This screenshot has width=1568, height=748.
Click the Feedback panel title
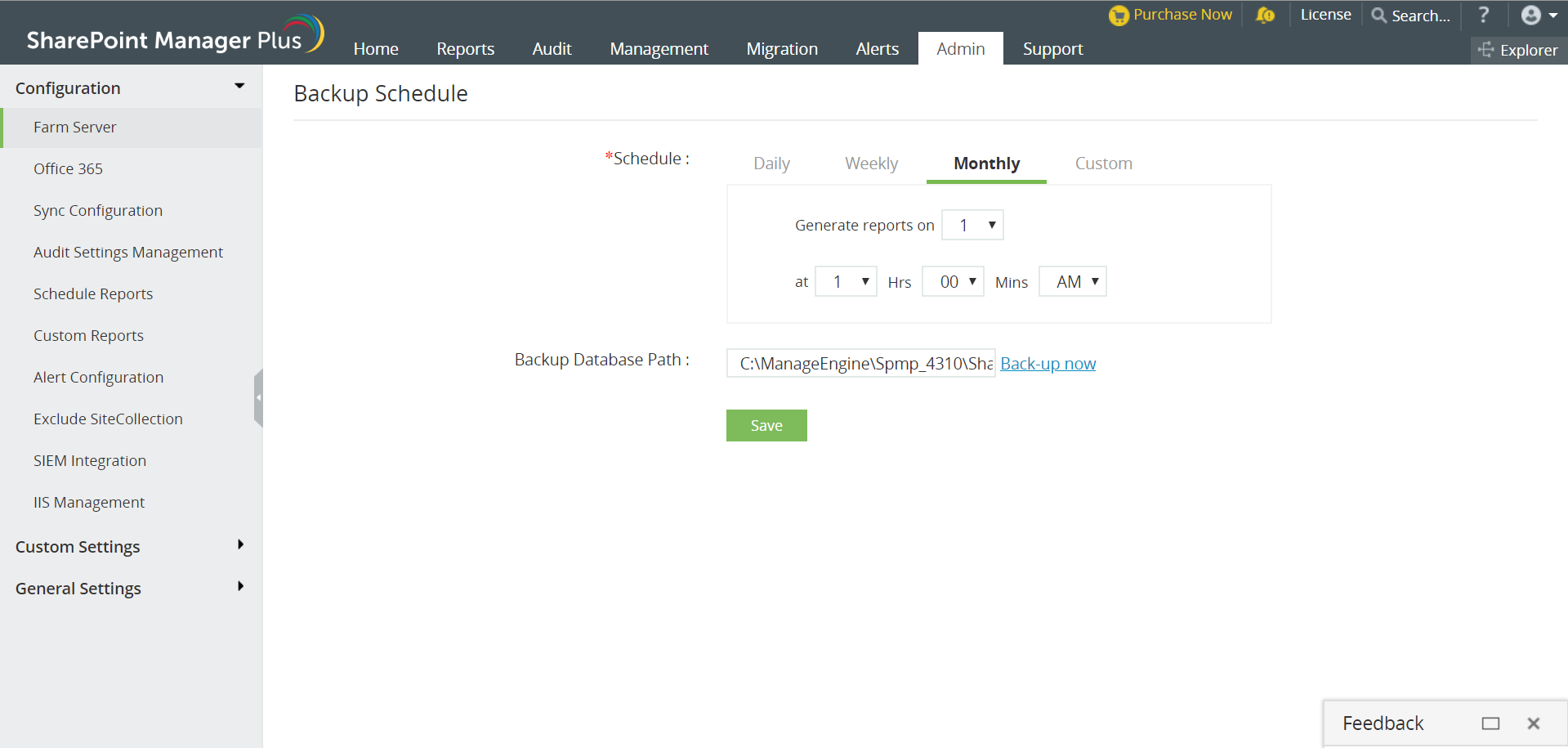click(x=1383, y=723)
